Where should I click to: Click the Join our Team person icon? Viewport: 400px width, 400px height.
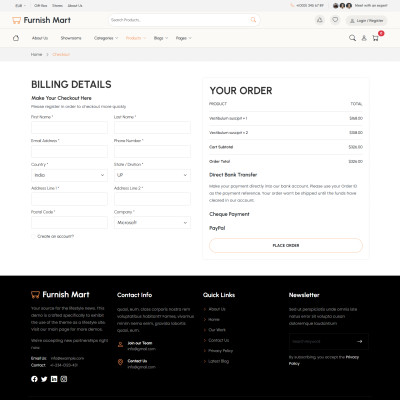(x=120, y=345)
